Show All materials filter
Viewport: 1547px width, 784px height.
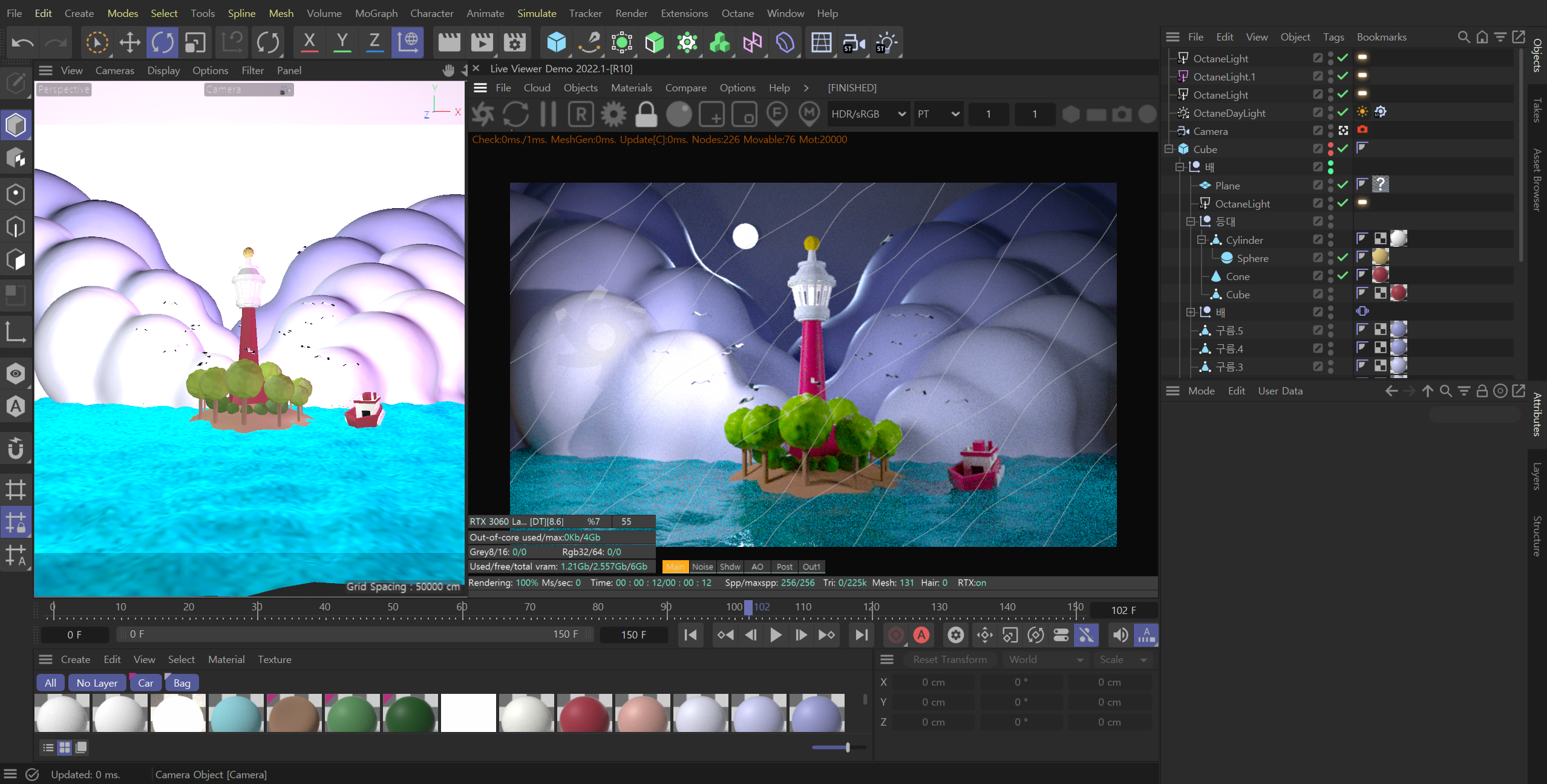click(x=50, y=683)
